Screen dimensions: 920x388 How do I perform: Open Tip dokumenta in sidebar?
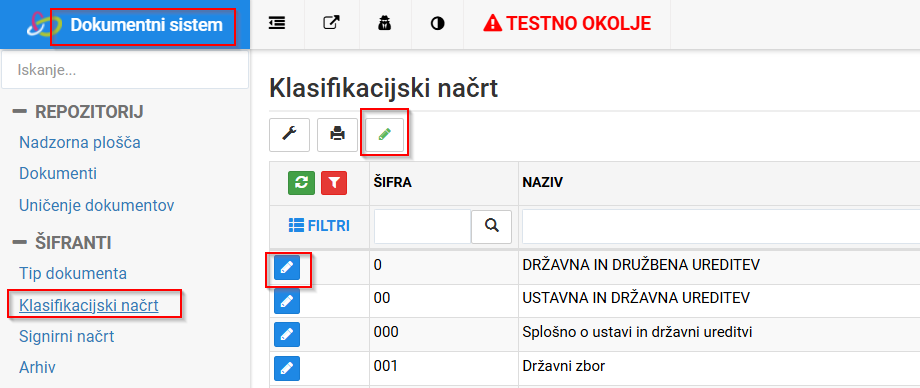(x=73, y=274)
